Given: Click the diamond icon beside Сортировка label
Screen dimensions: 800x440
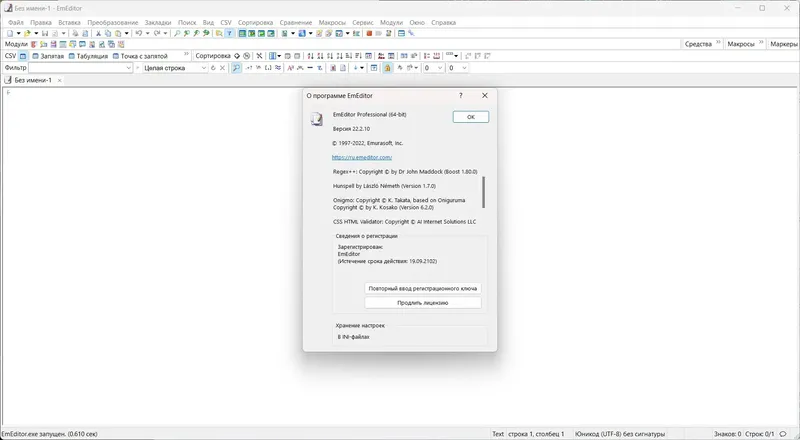Looking at the screenshot, I should 237,56.
